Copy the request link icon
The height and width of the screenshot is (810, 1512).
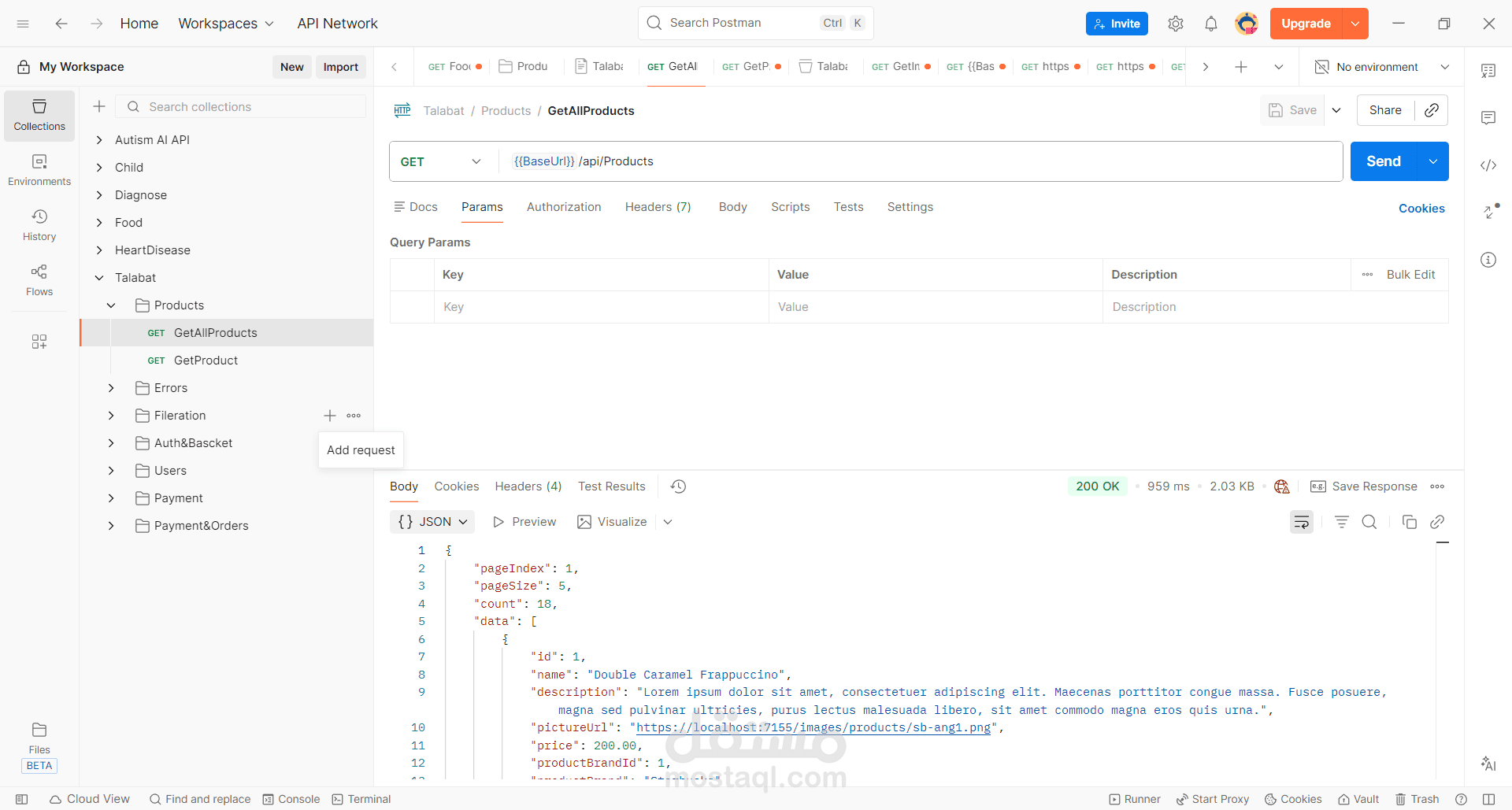(1432, 110)
